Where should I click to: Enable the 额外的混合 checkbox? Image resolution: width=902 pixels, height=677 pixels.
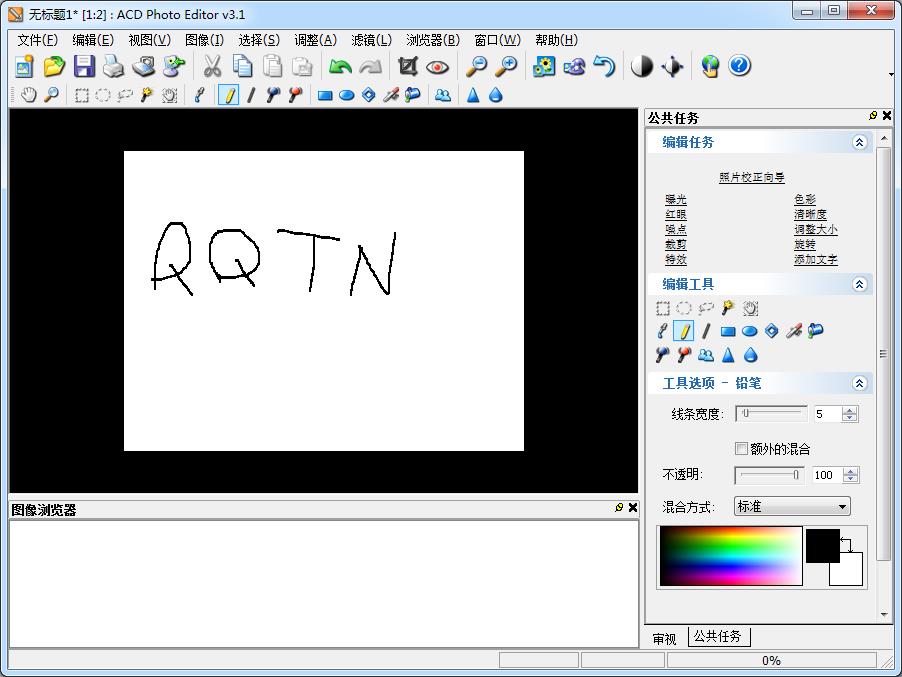click(741, 449)
